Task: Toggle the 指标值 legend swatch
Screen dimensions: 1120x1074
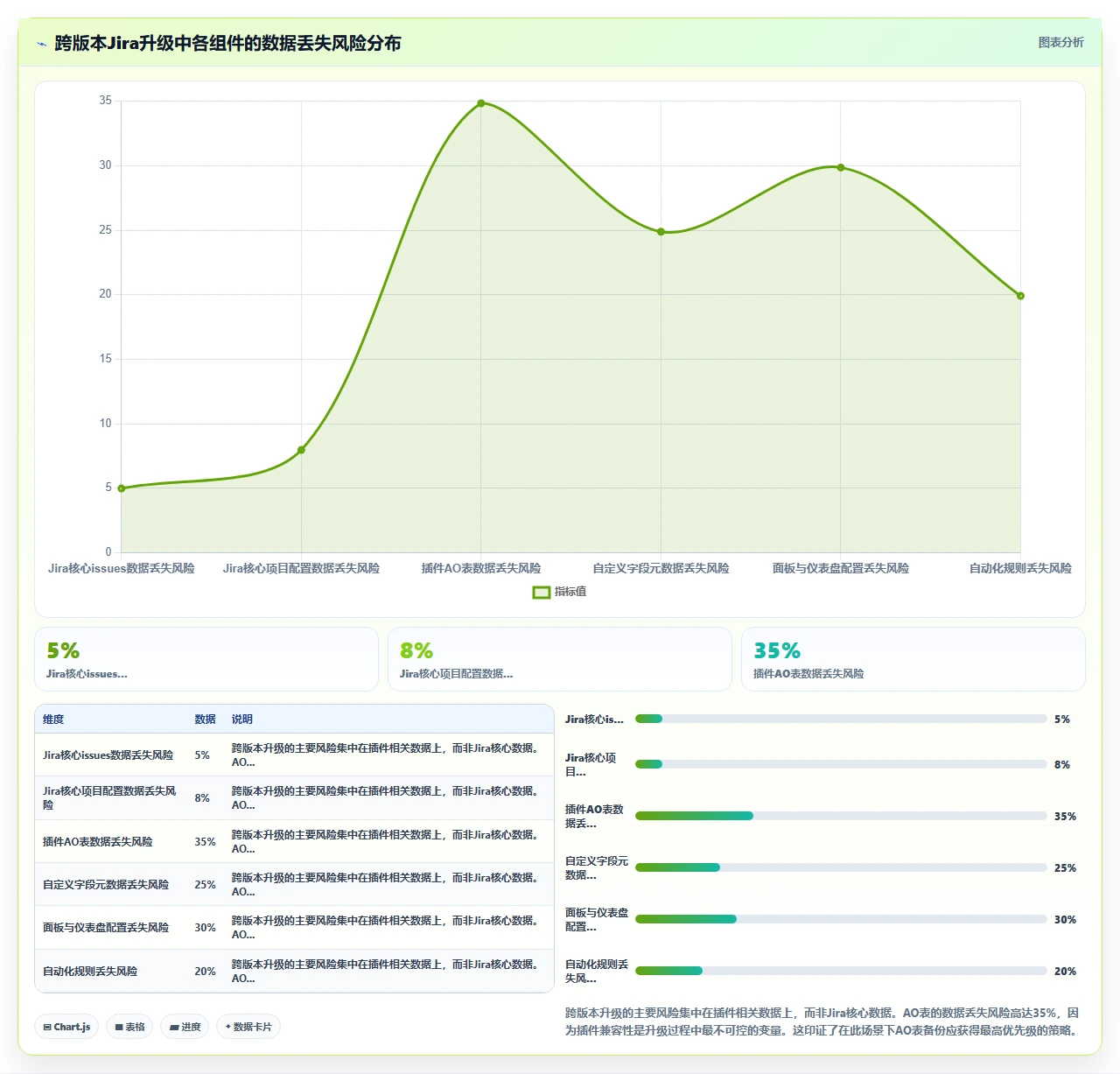Action: [x=542, y=593]
